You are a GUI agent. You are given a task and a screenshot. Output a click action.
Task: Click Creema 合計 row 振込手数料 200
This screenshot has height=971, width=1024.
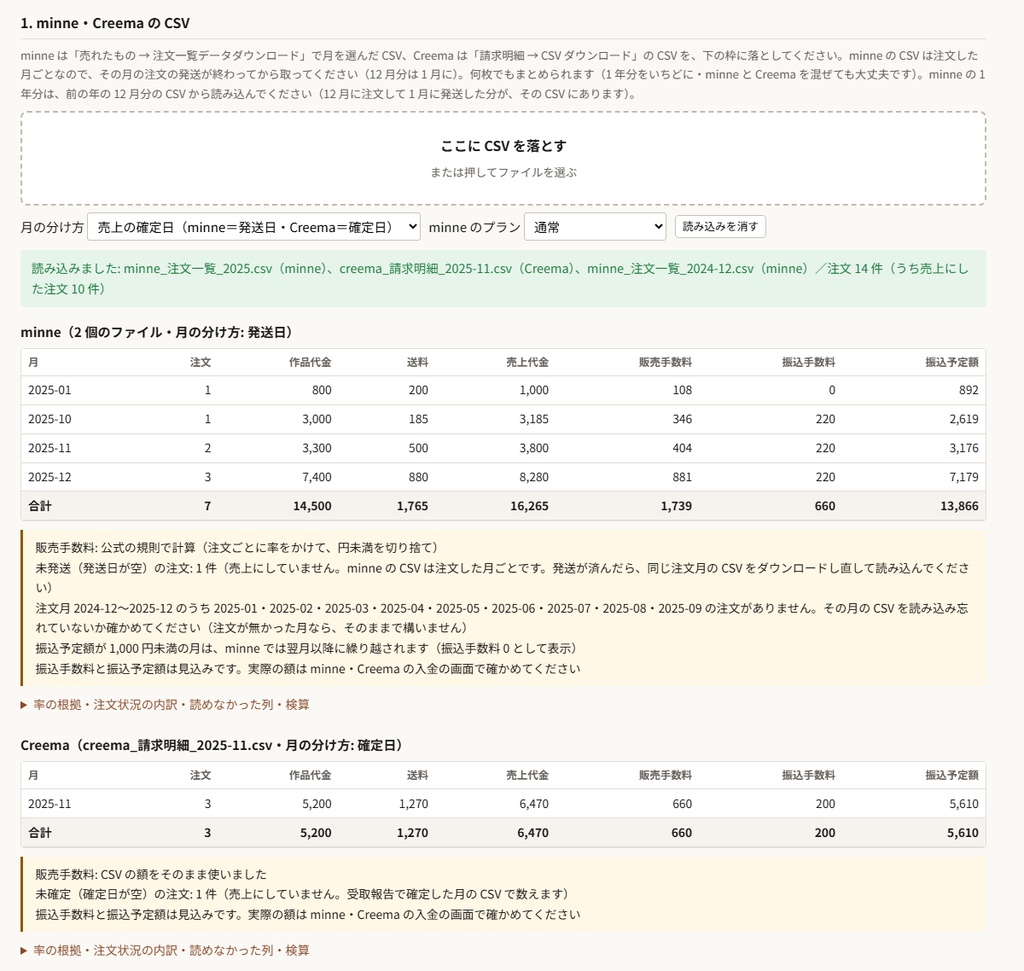(x=825, y=833)
